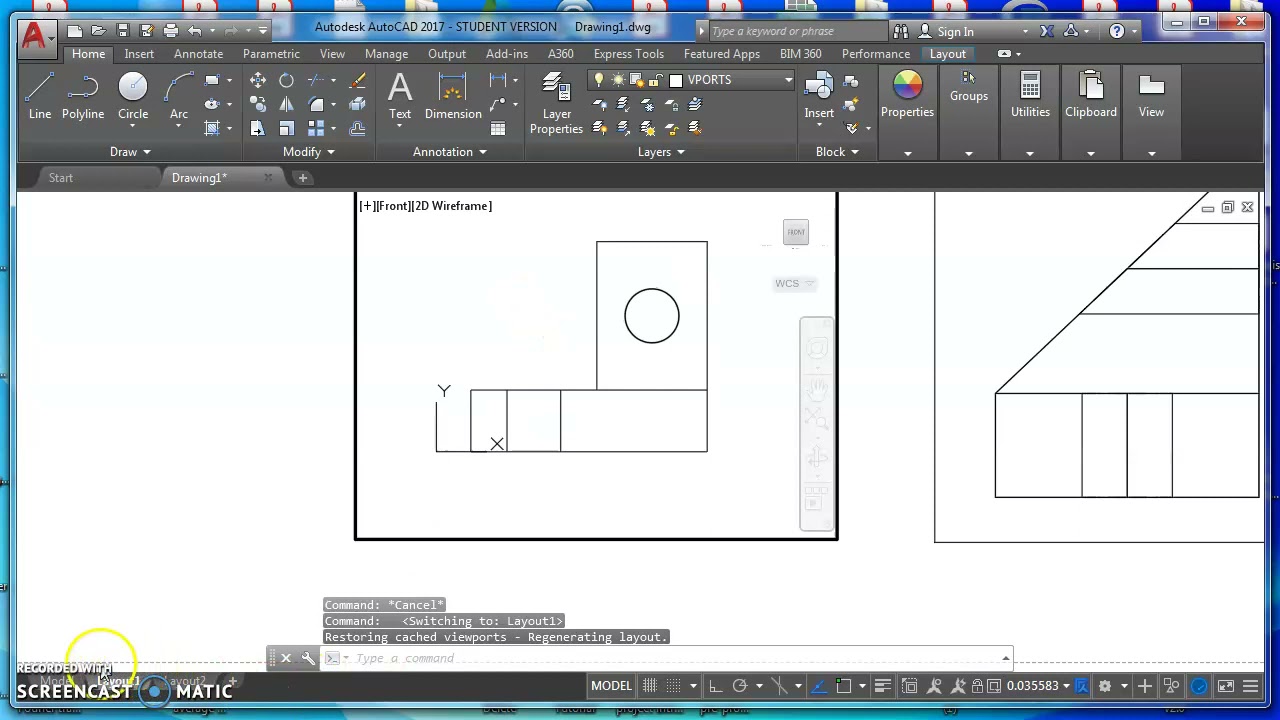Expand the Properties panel dropdown arrow

tap(907, 153)
